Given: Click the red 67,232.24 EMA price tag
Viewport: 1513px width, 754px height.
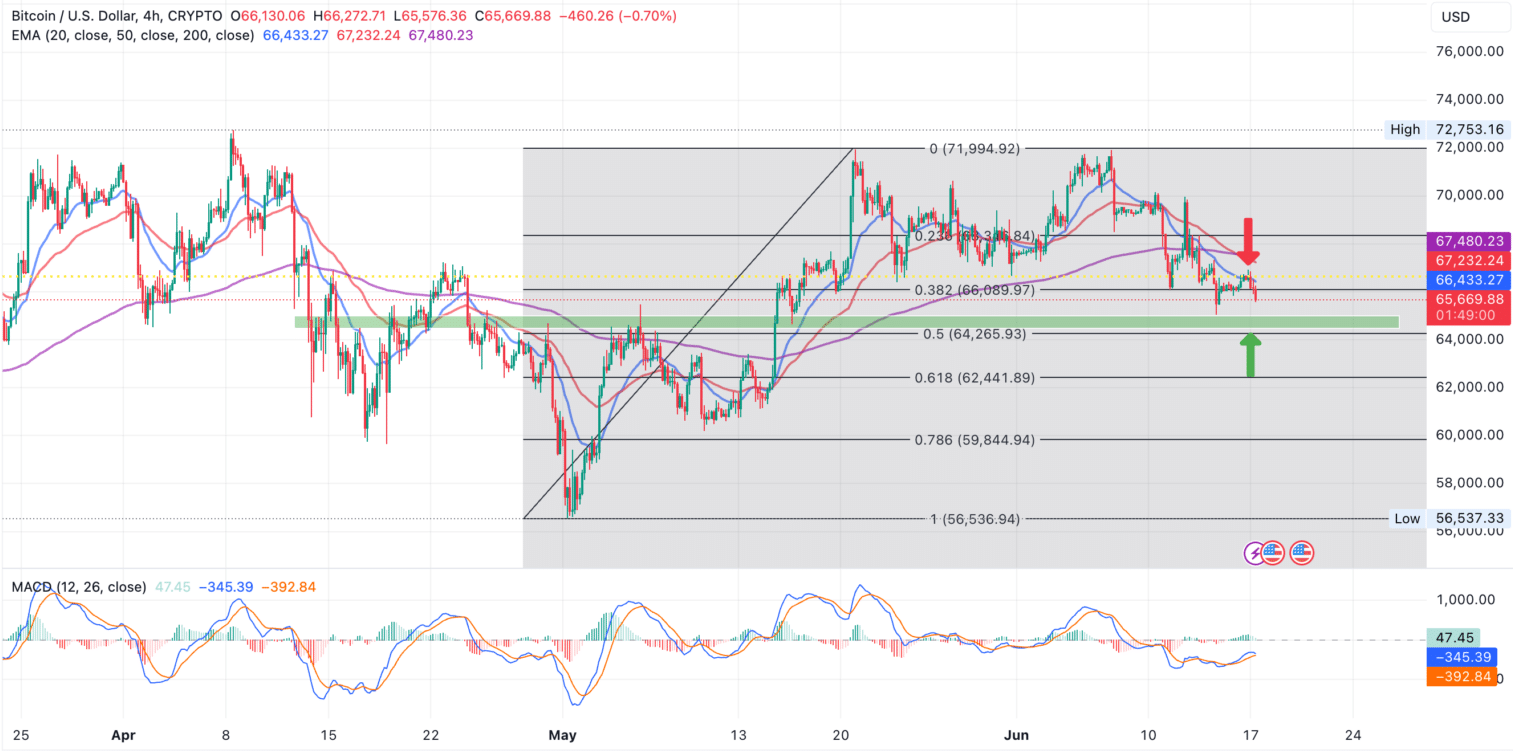Looking at the screenshot, I should click(x=1469, y=259).
